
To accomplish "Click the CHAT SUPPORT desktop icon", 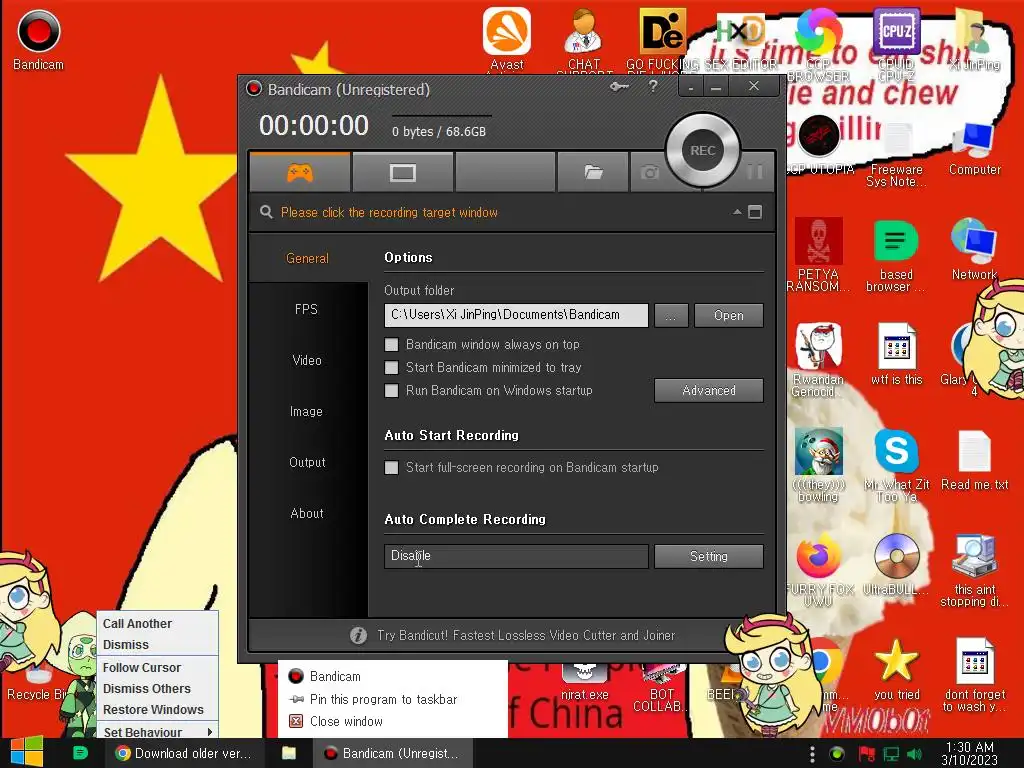I will tap(584, 38).
